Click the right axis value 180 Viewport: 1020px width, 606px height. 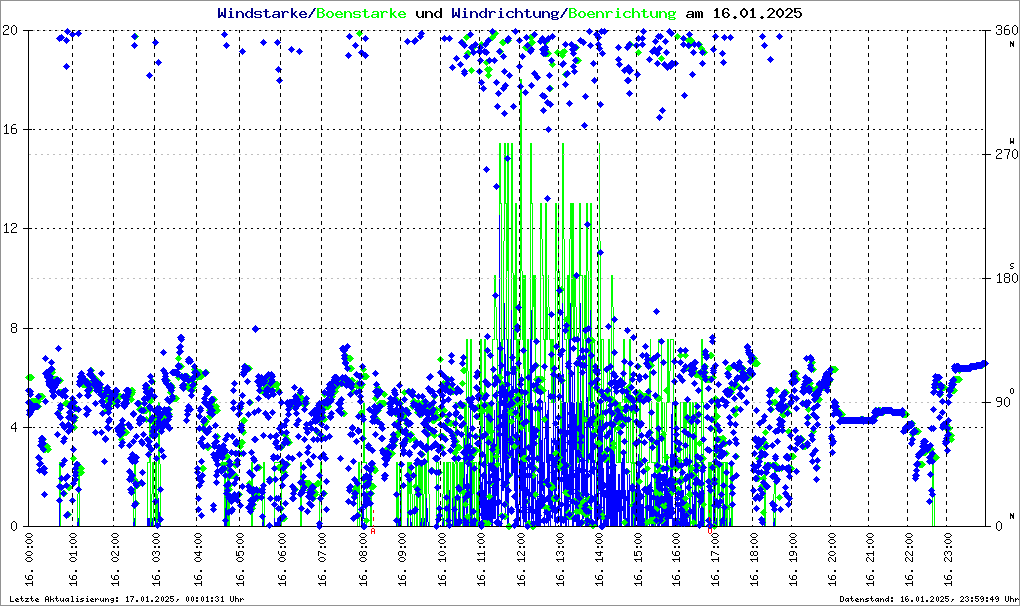pyautogui.click(x=1006, y=278)
